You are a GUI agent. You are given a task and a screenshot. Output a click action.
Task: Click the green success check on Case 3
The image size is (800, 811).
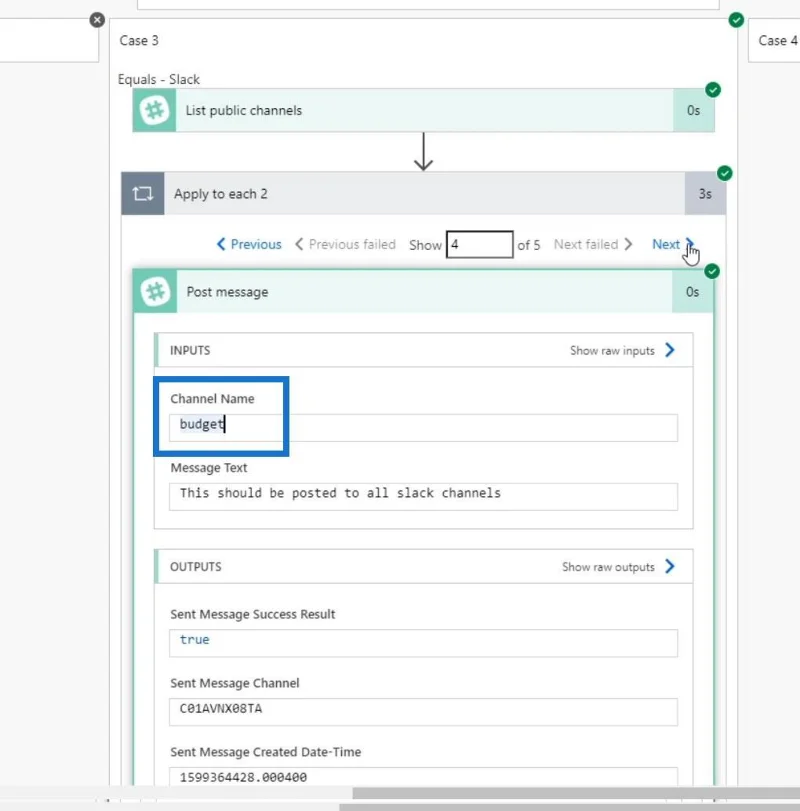(x=736, y=20)
